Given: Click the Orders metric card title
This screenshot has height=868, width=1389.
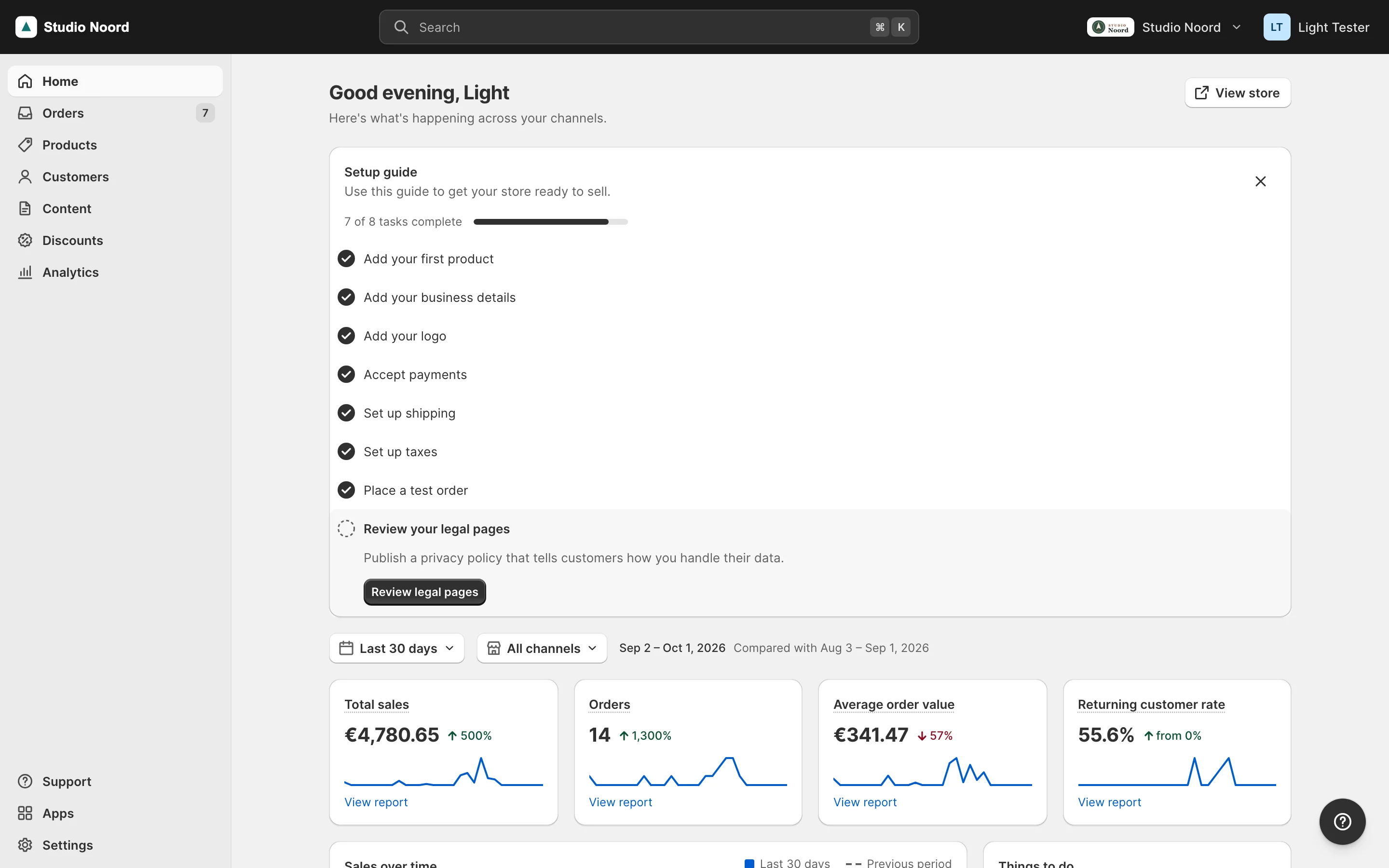Looking at the screenshot, I should click(610, 705).
